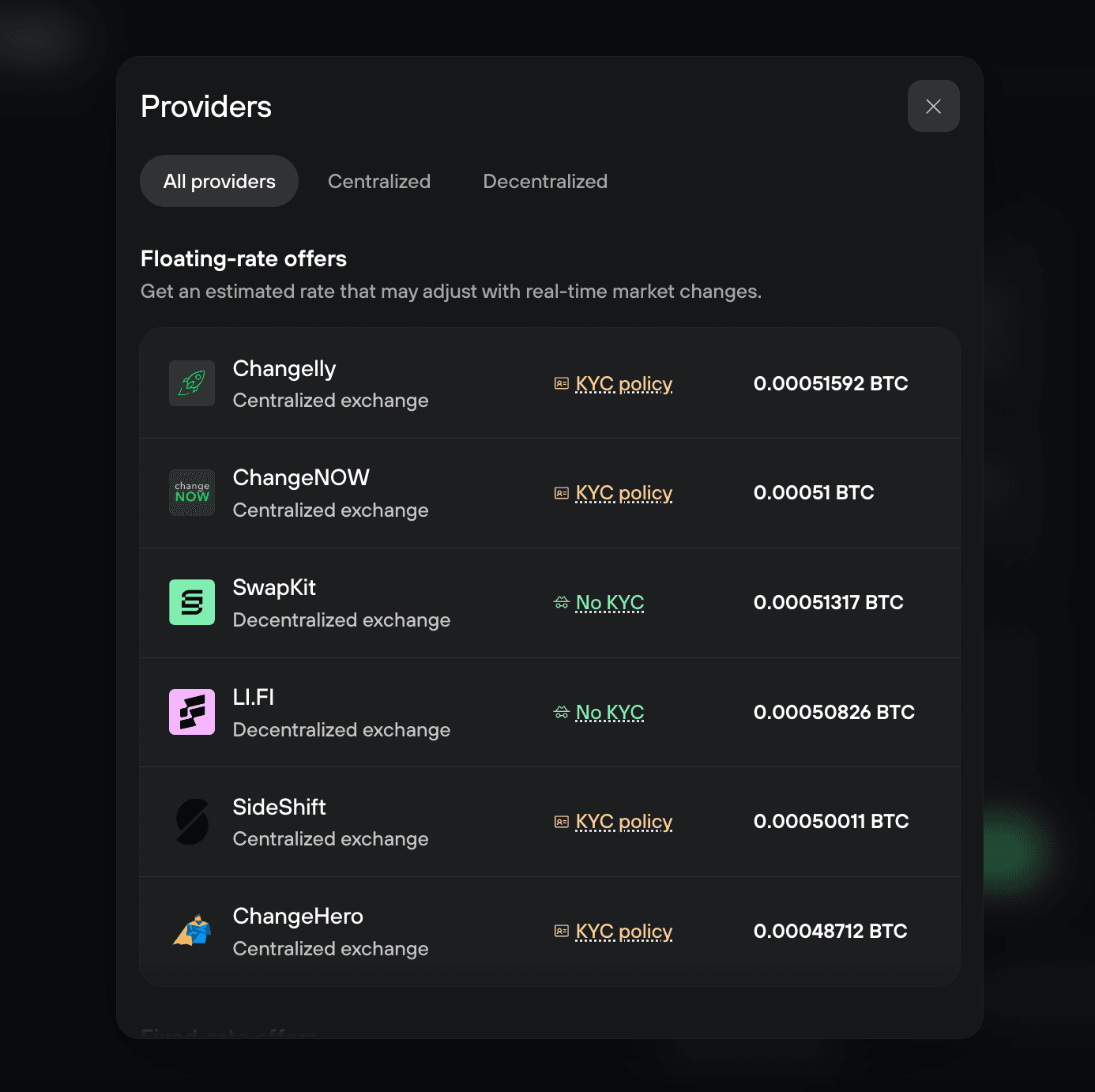The height and width of the screenshot is (1092, 1095).
Task: Choose the SwapKit provider name
Action: (x=274, y=588)
